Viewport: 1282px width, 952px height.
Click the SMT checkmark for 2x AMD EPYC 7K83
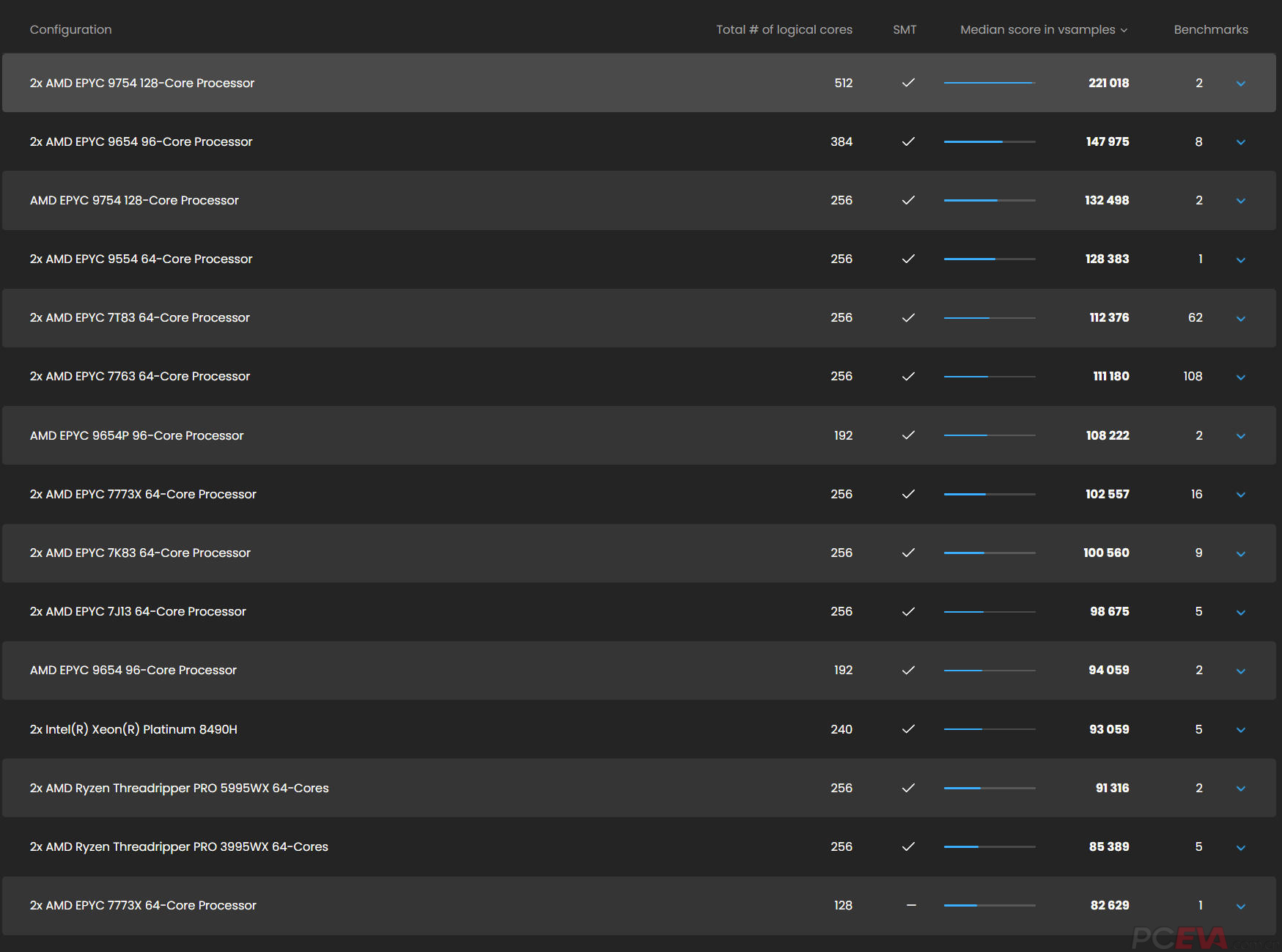pyautogui.click(x=908, y=553)
